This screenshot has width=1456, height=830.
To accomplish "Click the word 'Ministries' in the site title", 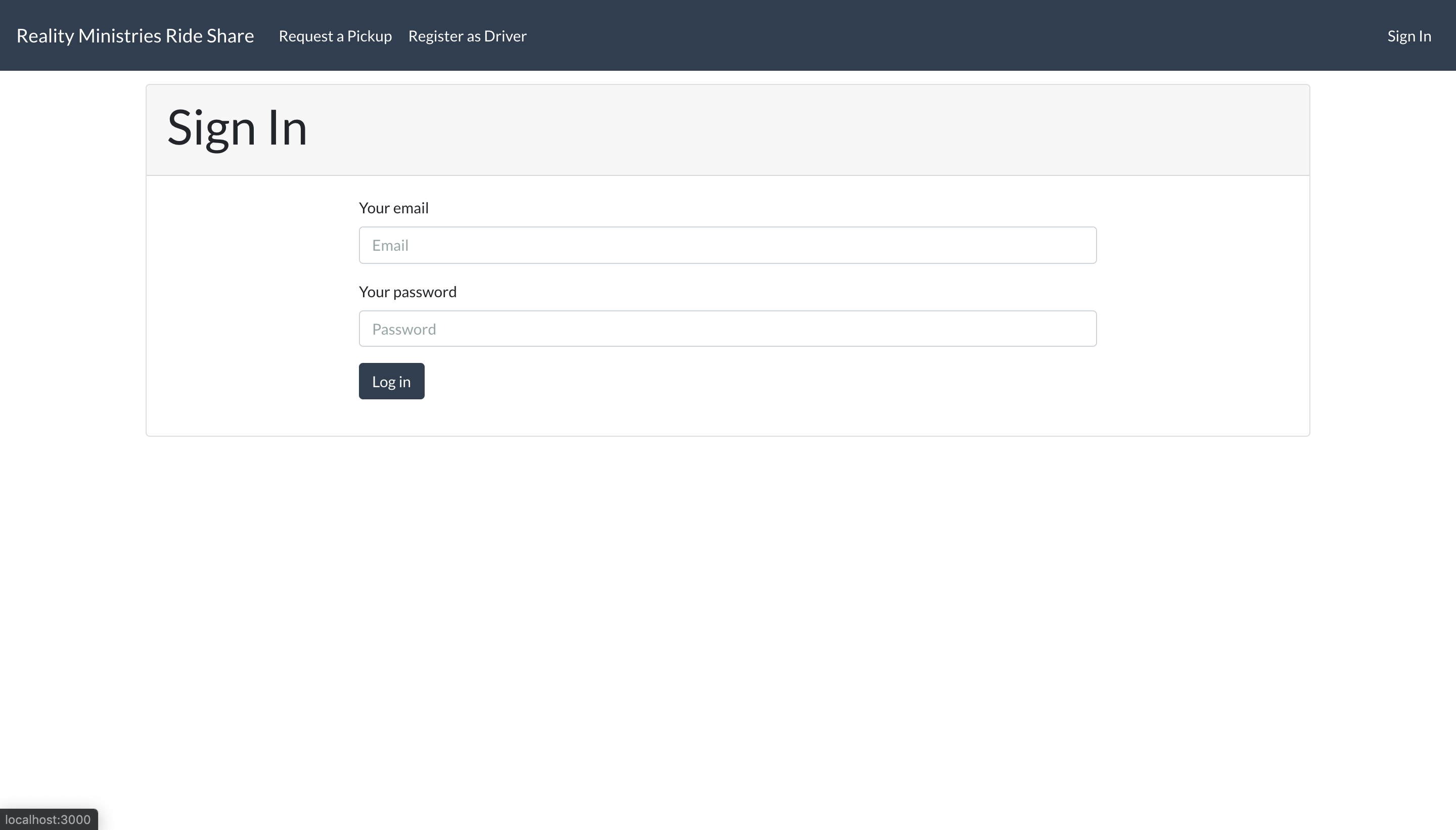I will [x=120, y=36].
